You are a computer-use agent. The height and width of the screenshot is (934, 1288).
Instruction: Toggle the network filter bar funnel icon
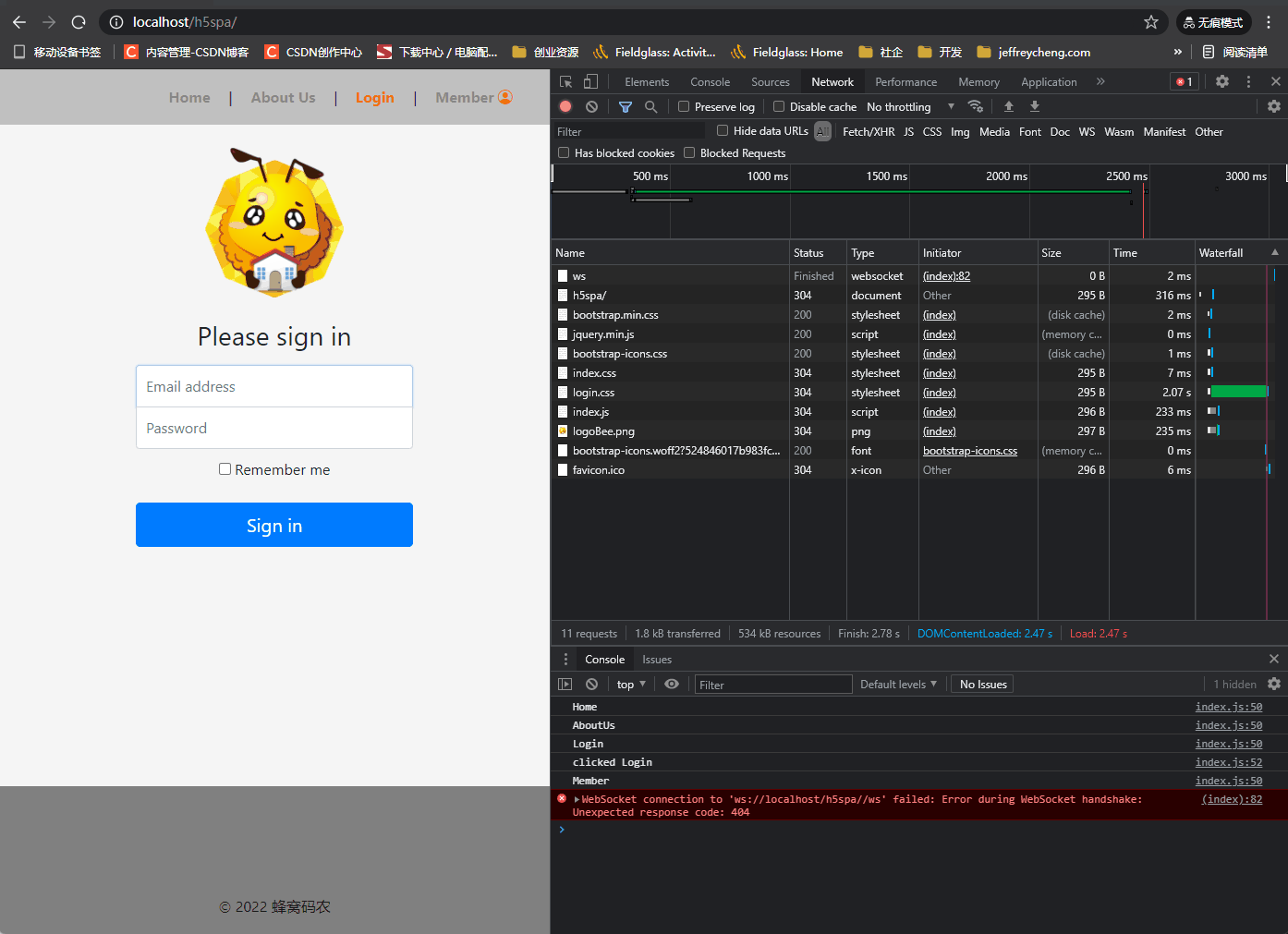pyautogui.click(x=626, y=106)
